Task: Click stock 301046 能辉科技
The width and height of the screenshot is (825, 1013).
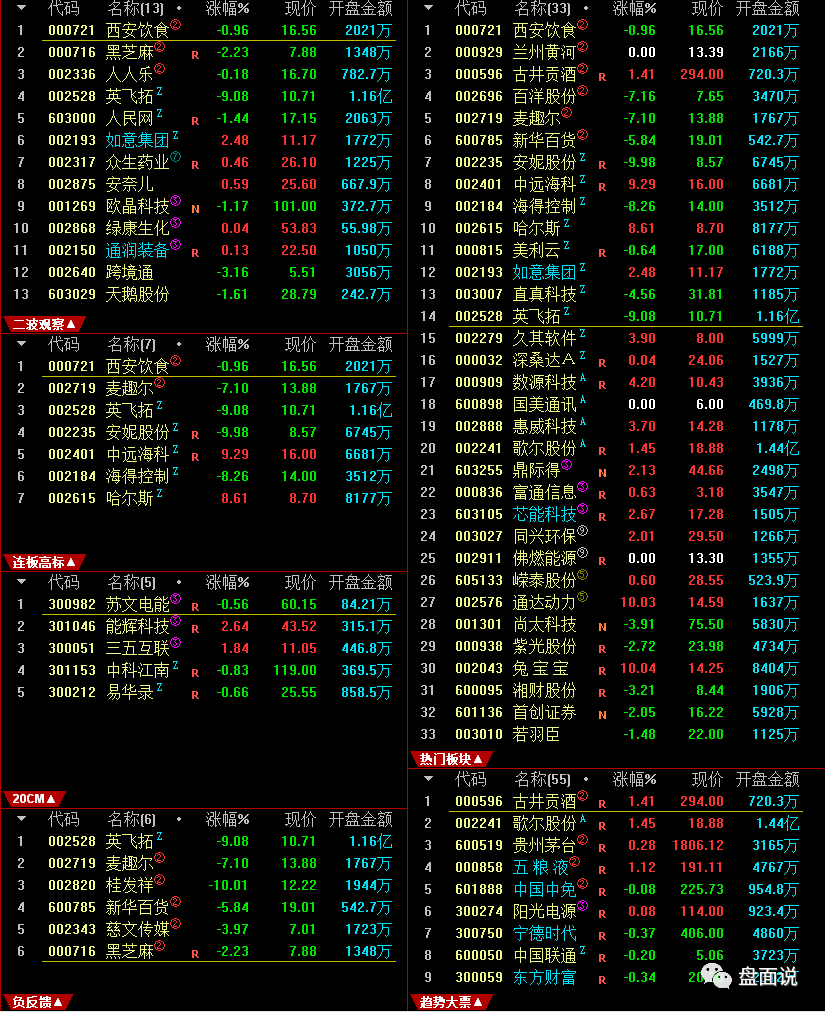Action: 204,626
